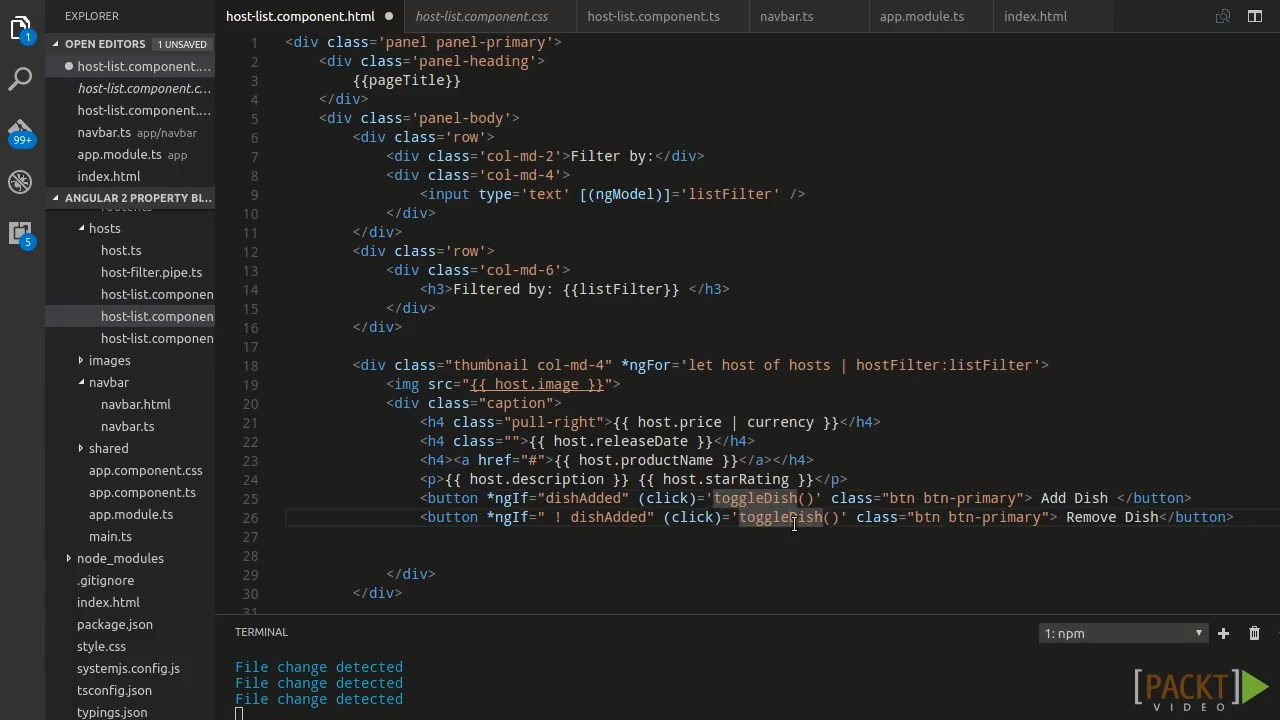The width and height of the screenshot is (1280, 720).
Task: Open the Debug view icon
Action: tap(21, 182)
